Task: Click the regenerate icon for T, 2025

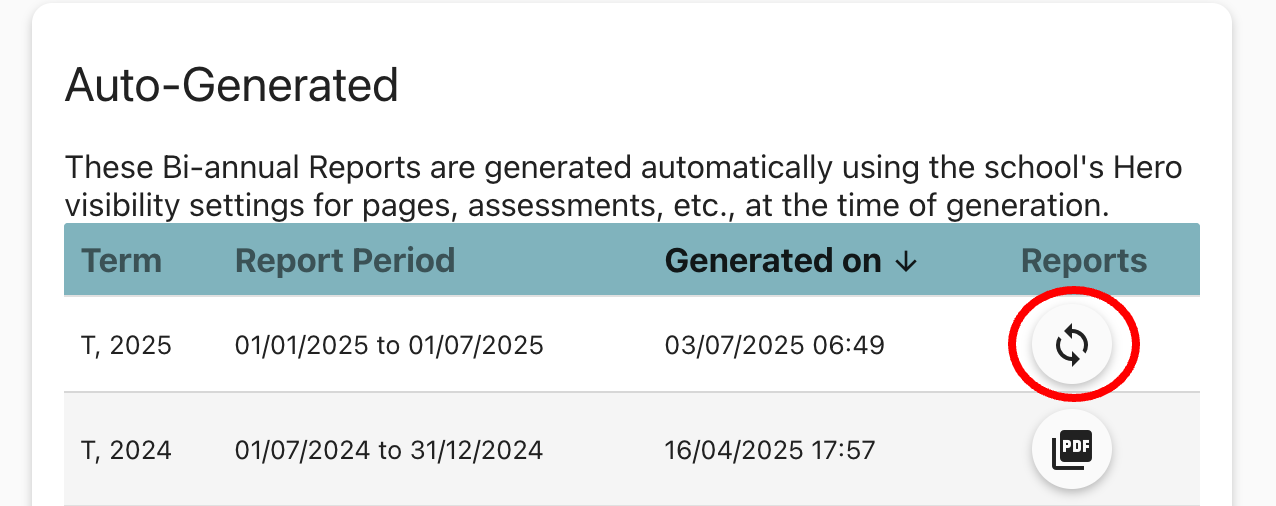Action: [1071, 346]
